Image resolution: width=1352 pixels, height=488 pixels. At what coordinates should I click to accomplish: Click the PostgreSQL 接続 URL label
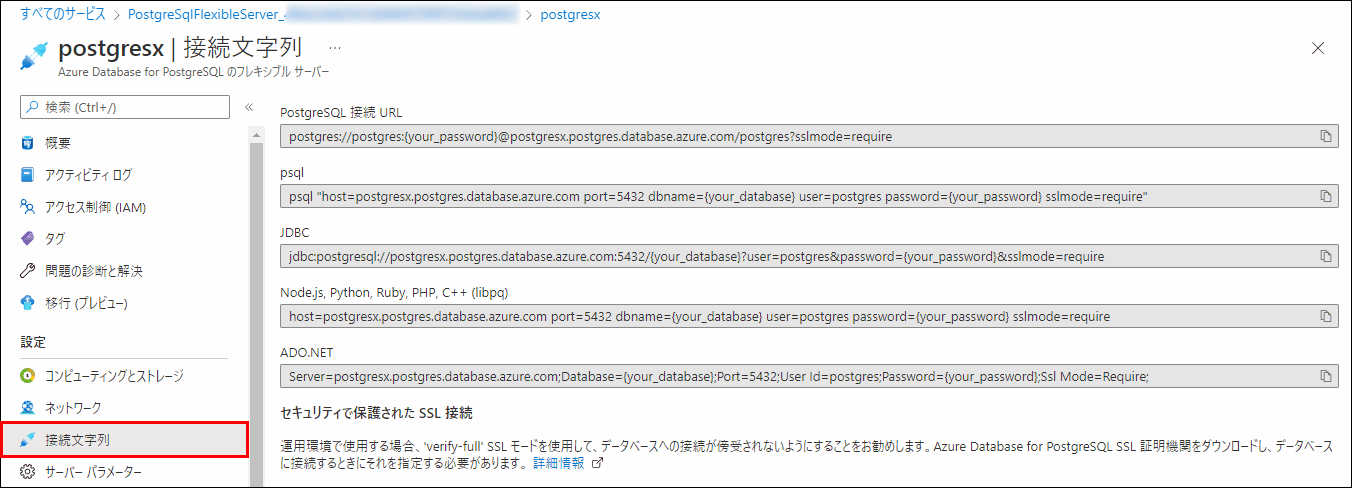341,112
